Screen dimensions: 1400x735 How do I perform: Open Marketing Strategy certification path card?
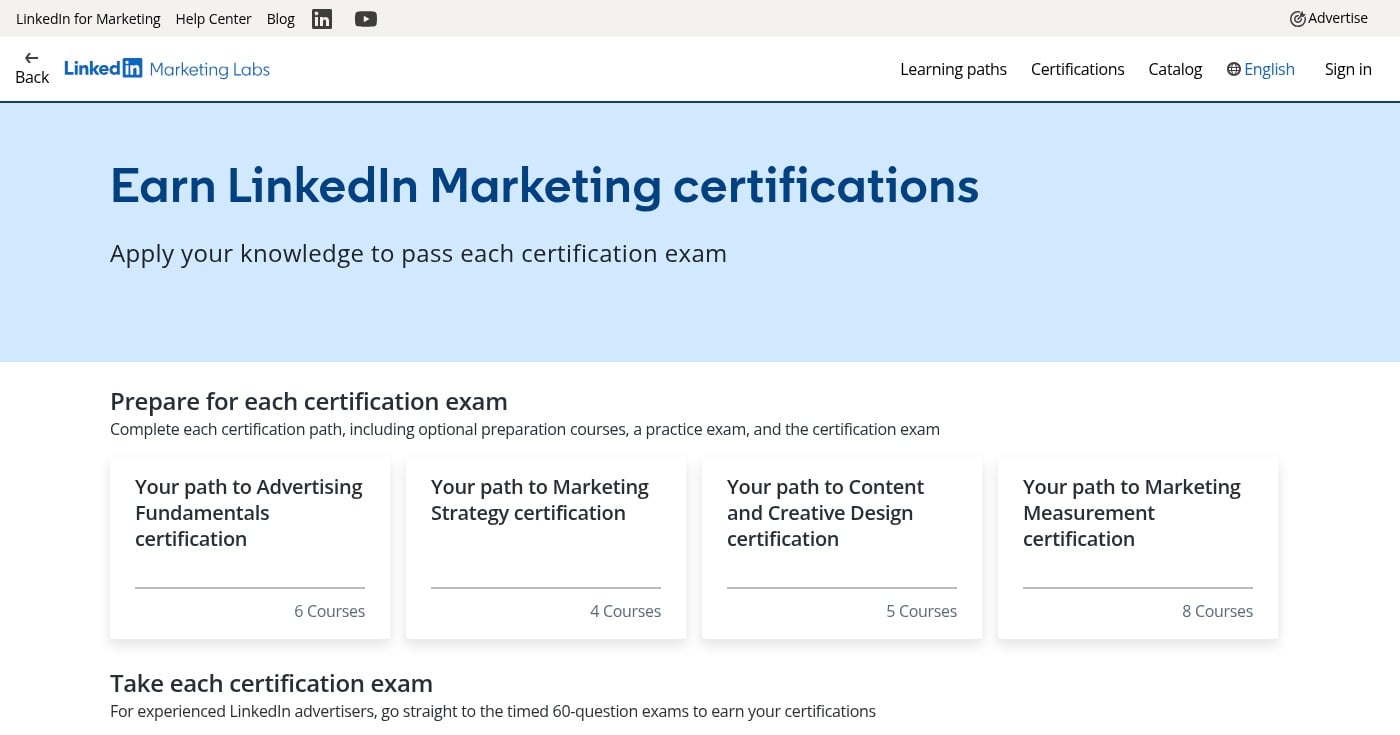pos(546,548)
